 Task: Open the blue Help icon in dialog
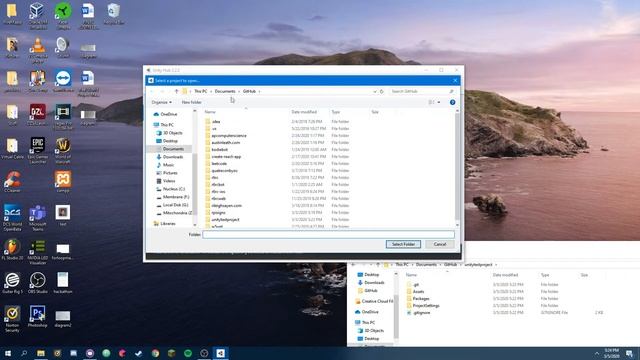(452, 102)
